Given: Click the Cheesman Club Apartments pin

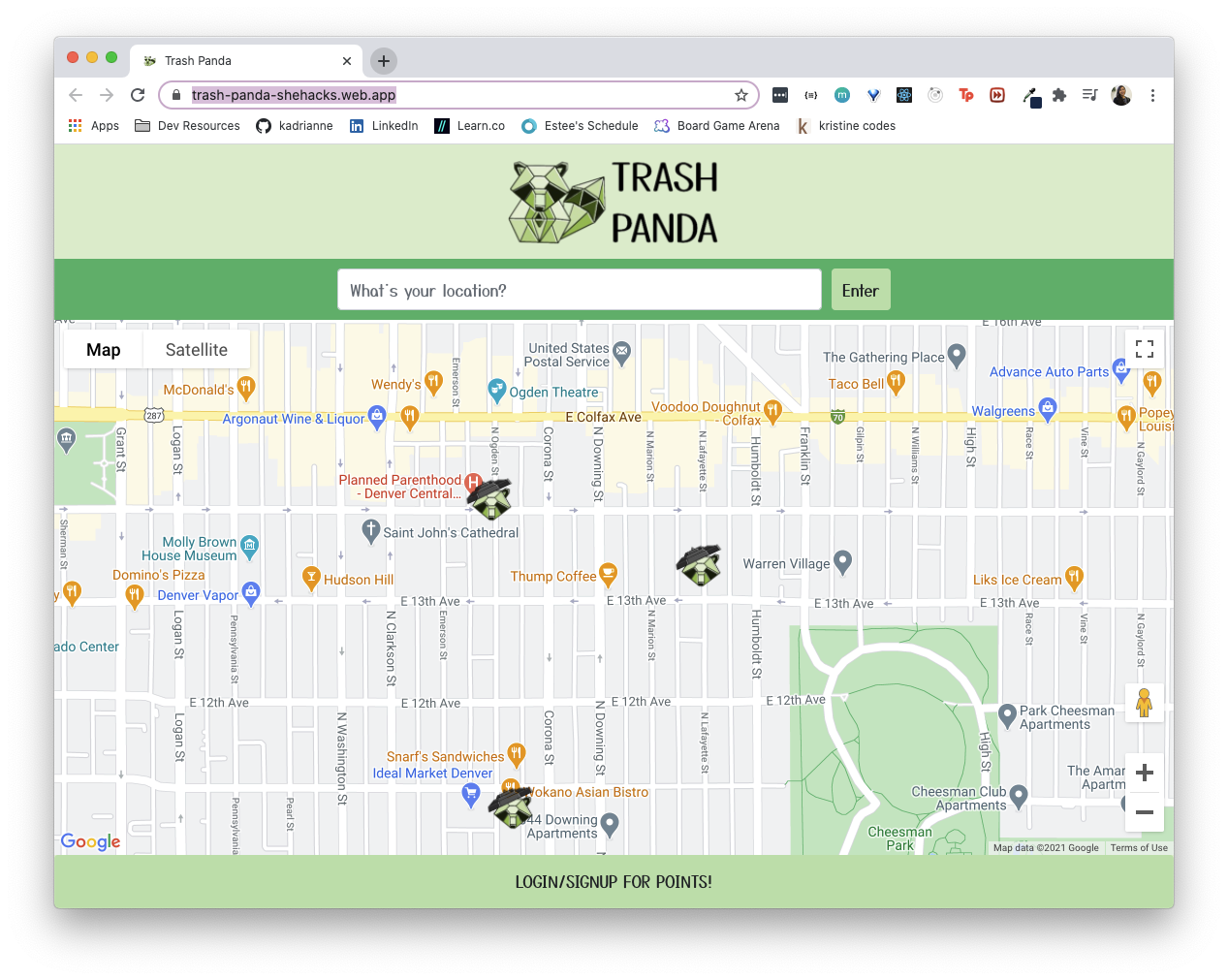Looking at the screenshot, I should click(x=1019, y=797).
